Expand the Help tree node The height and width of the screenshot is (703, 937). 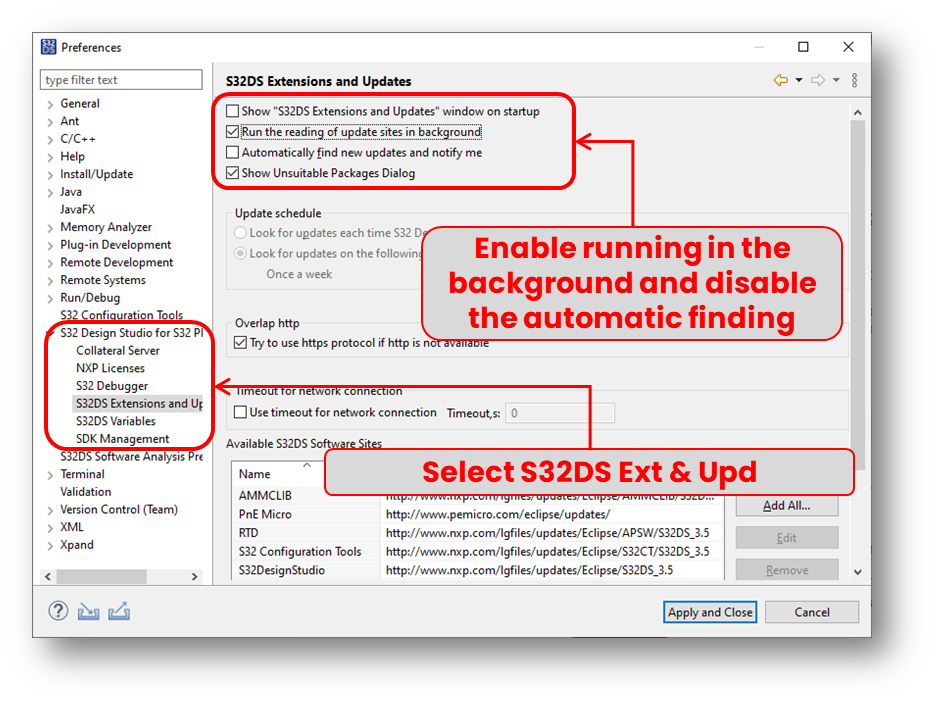tap(50, 157)
